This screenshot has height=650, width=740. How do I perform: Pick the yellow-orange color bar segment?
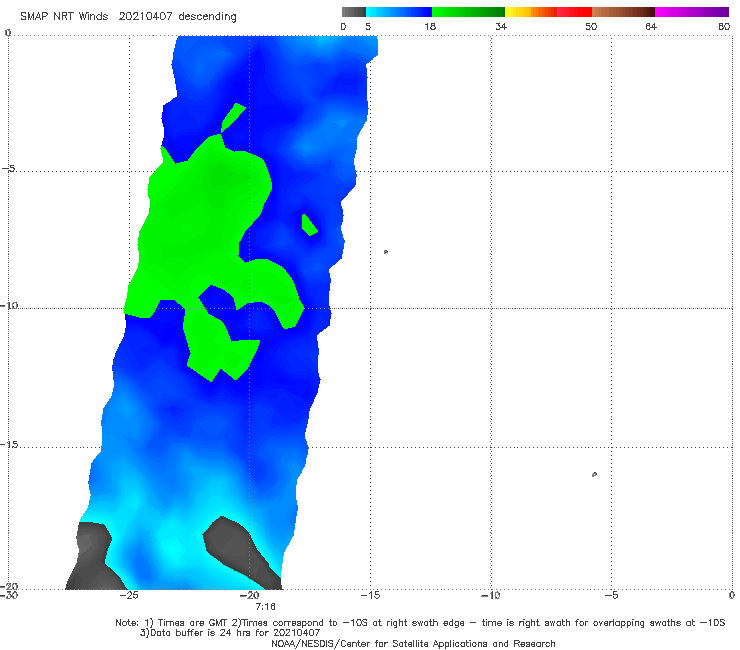[x=531, y=12]
